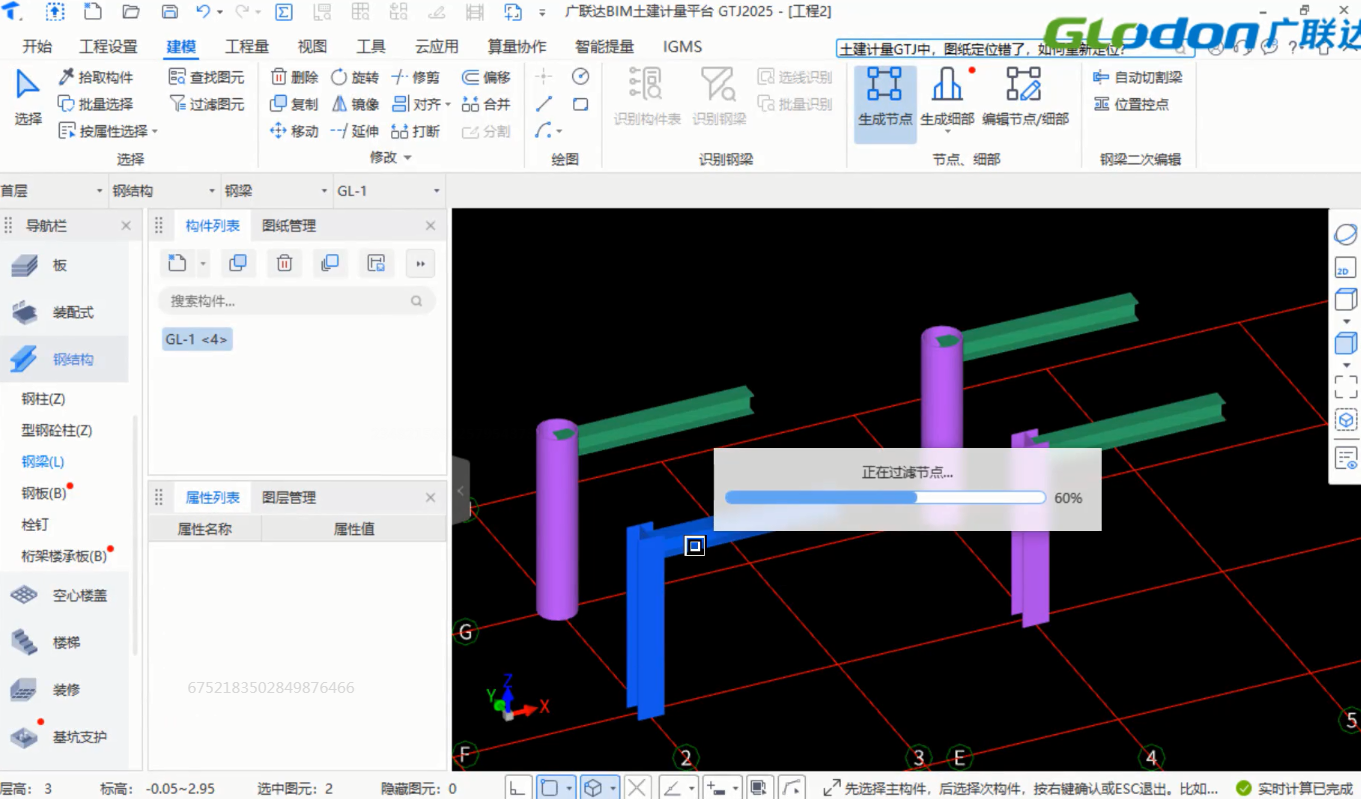Toggle the polyline snap button in the status bar

tap(791, 788)
